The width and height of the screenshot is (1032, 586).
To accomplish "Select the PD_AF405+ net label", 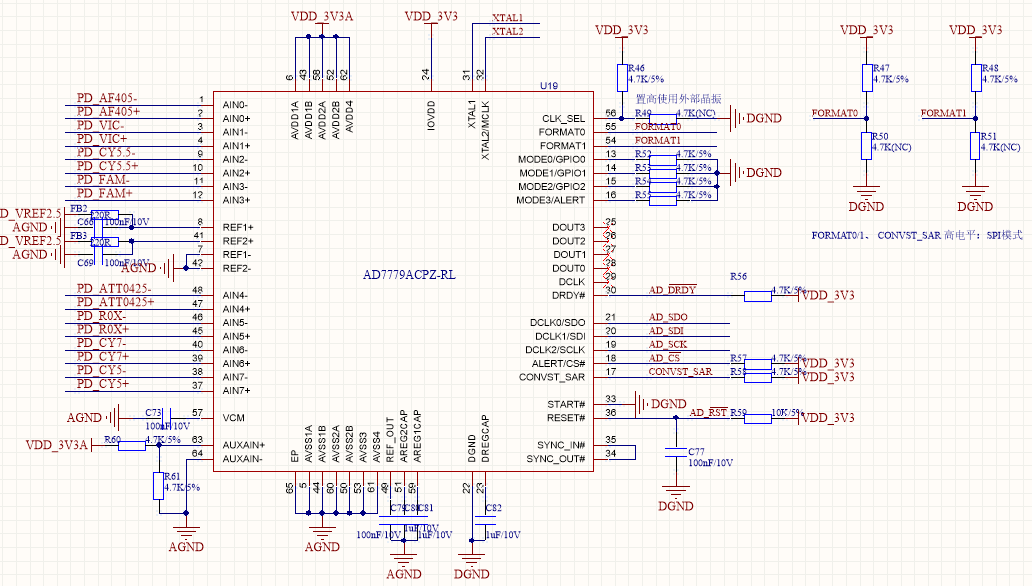I will tap(108, 112).
